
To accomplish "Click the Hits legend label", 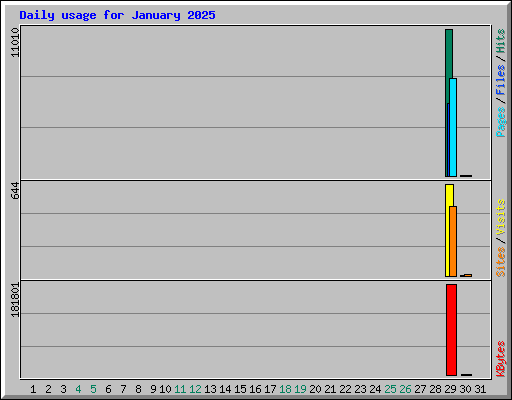I will tap(500, 41).
